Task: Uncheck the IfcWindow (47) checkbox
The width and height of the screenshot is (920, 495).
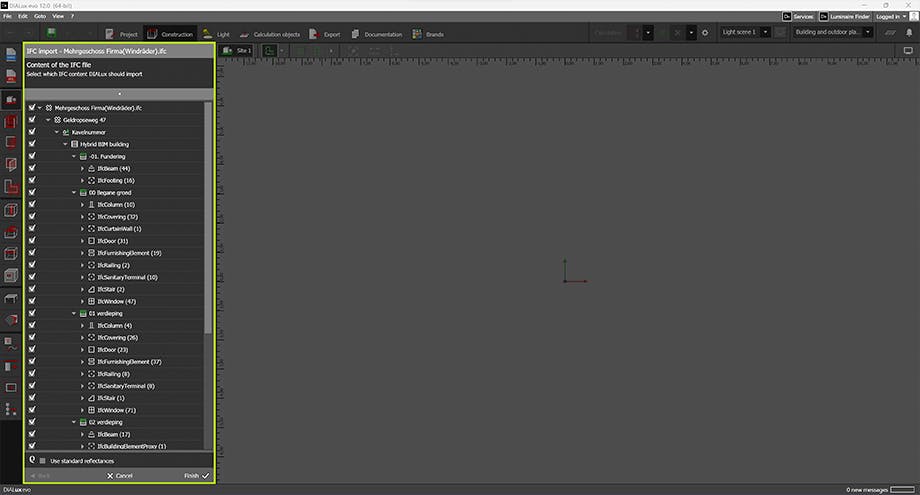Action: (x=32, y=301)
